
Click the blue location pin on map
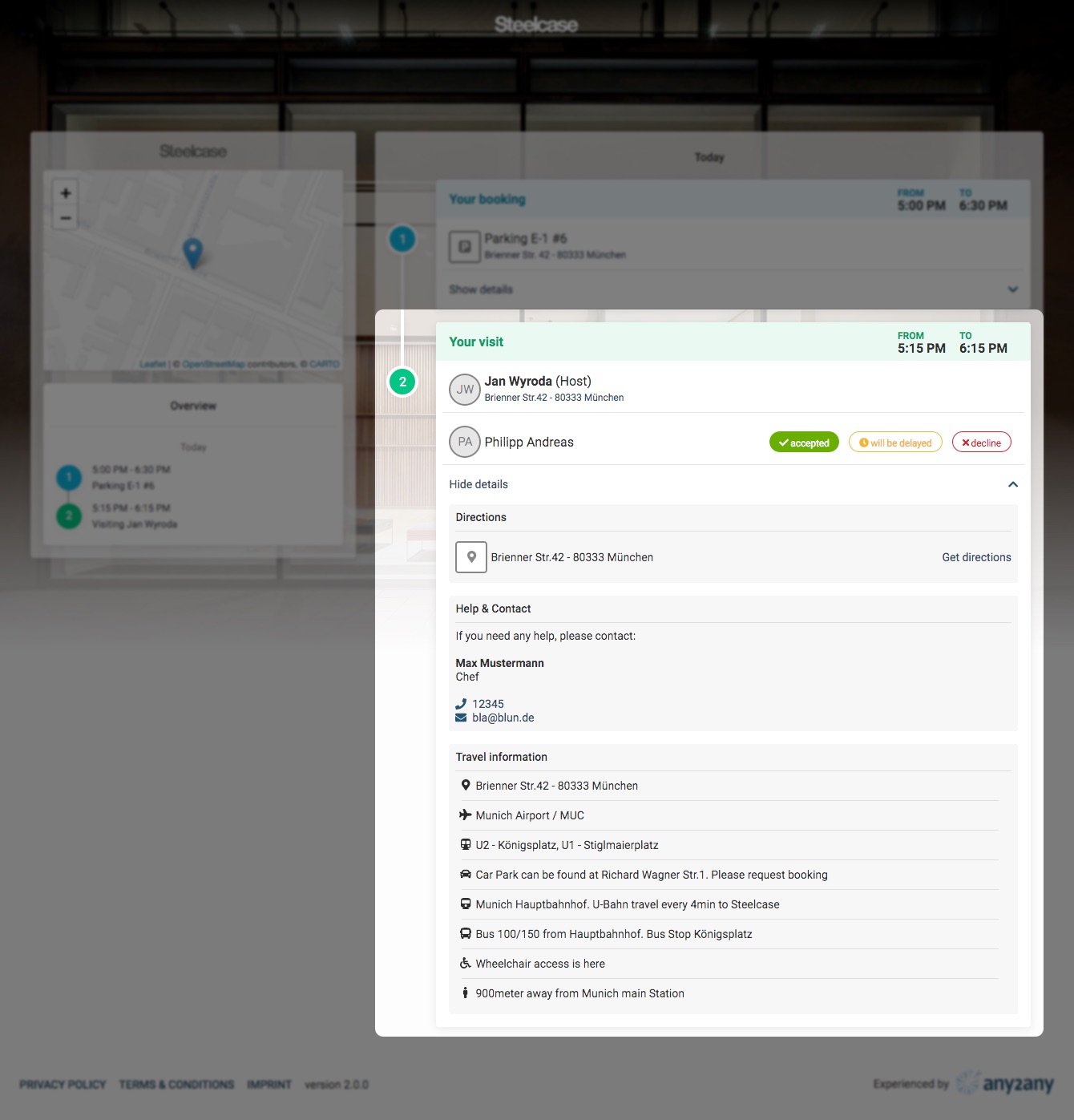[x=192, y=252]
